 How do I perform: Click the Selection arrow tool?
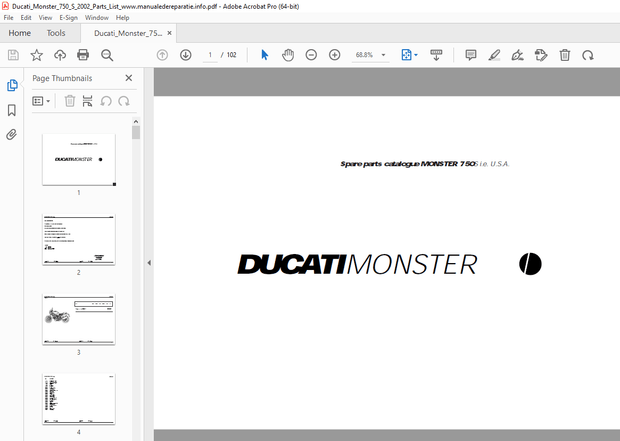264,55
